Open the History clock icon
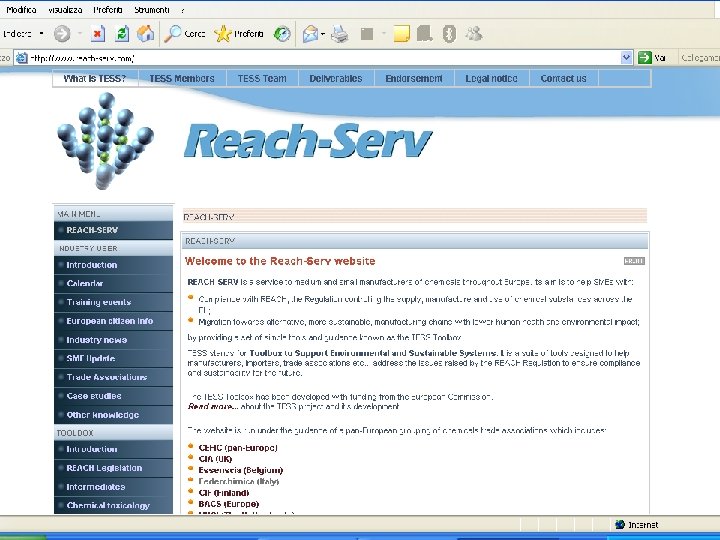This screenshot has height=540, width=720. [282, 34]
